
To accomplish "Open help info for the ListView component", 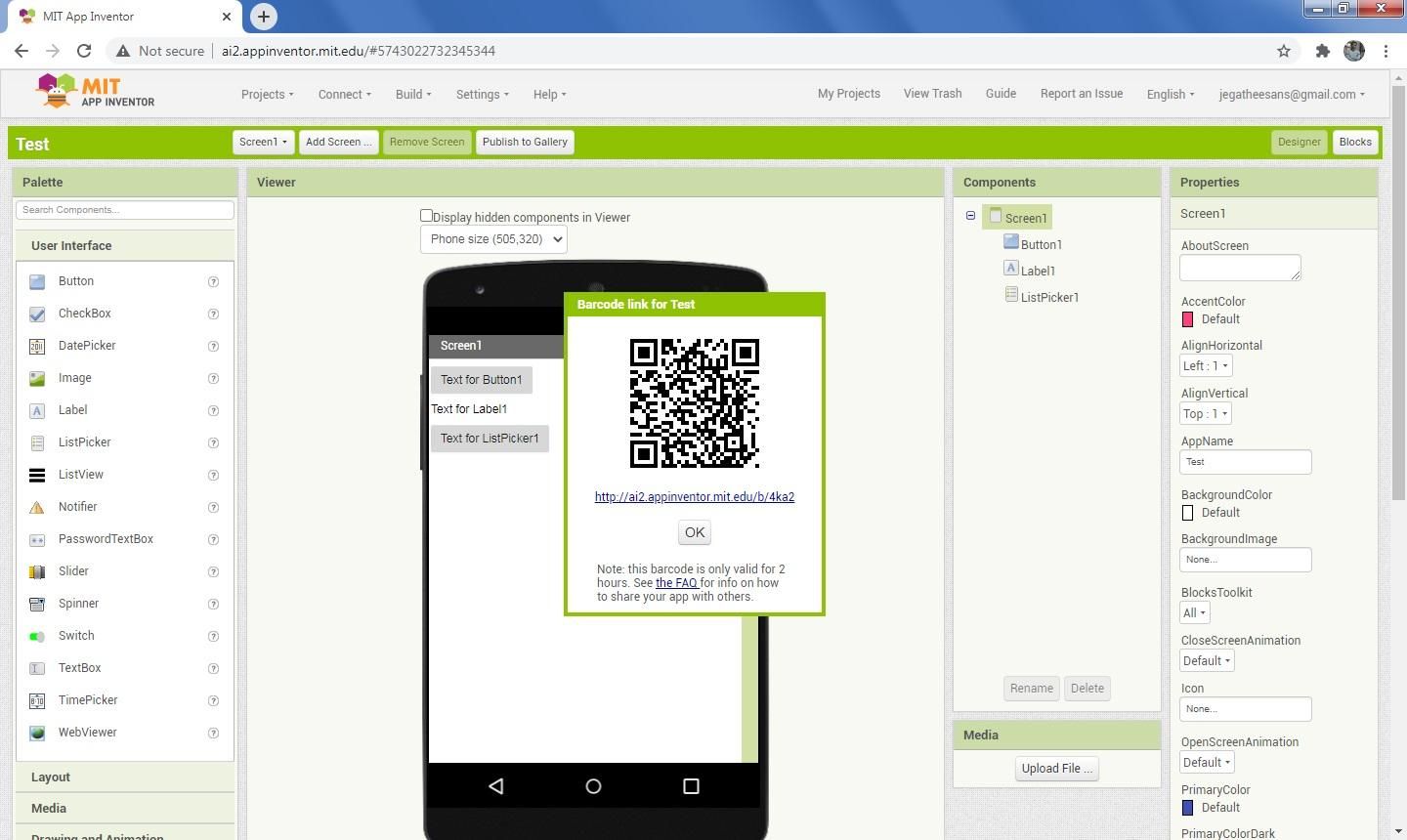I will tap(213, 475).
